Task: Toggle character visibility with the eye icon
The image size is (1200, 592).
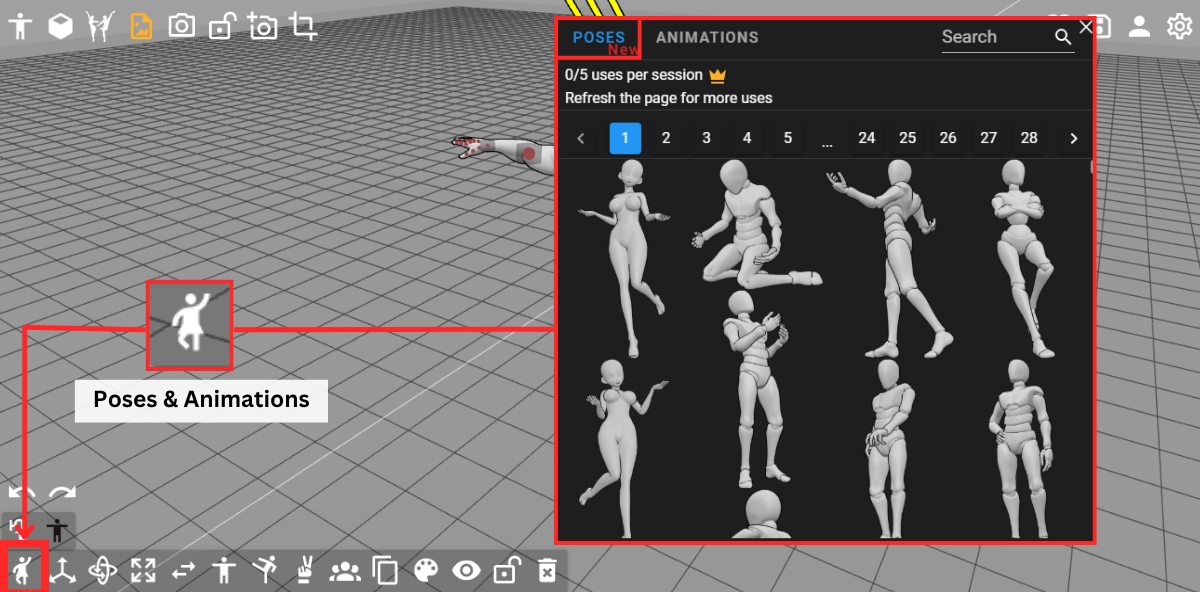Action: click(465, 570)
